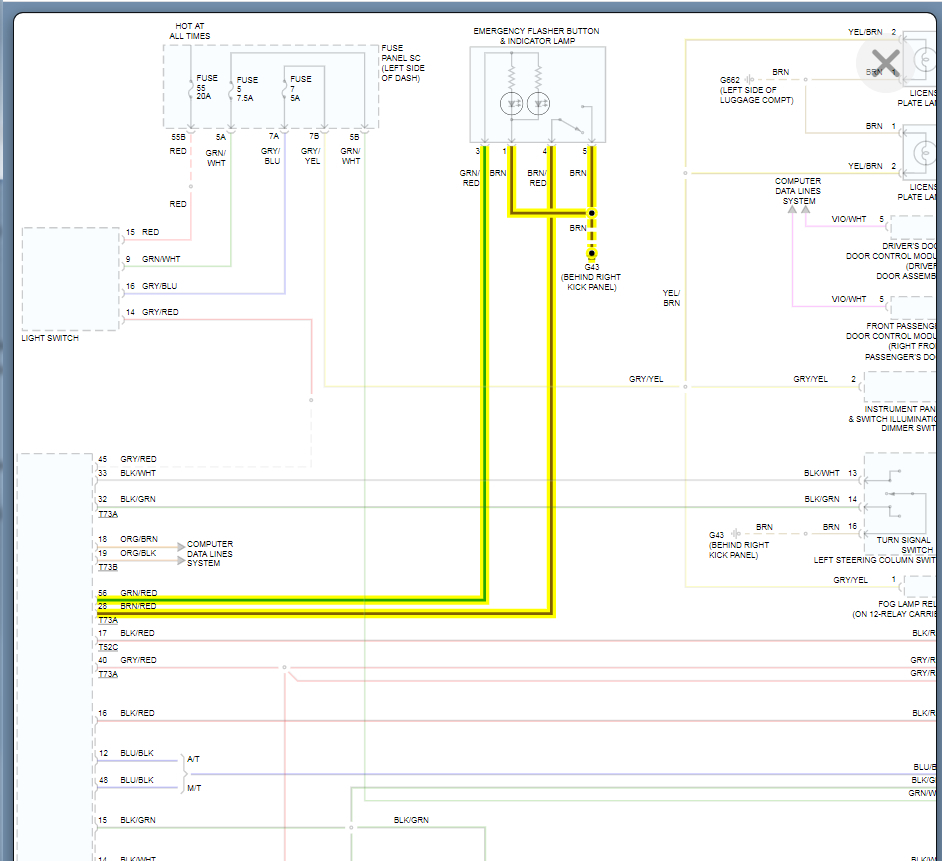Image resolution: width=942 pixels, height=861 pixels.
Task: Select the BLU/BLK wire marked A/T
Action: click(x=139, y=753)
